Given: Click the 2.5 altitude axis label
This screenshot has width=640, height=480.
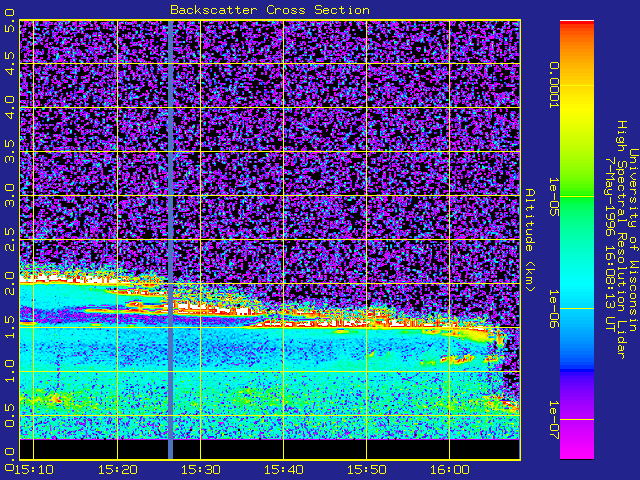Looking at the screenshot, I should [x=9, y=240].
